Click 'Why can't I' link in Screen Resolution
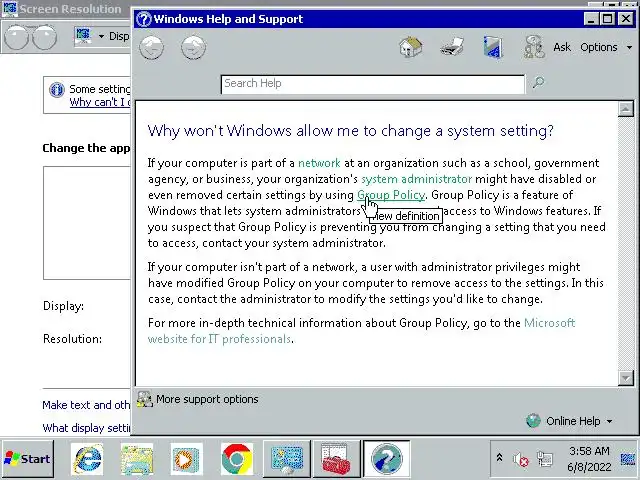 click(x=100, y=102)
